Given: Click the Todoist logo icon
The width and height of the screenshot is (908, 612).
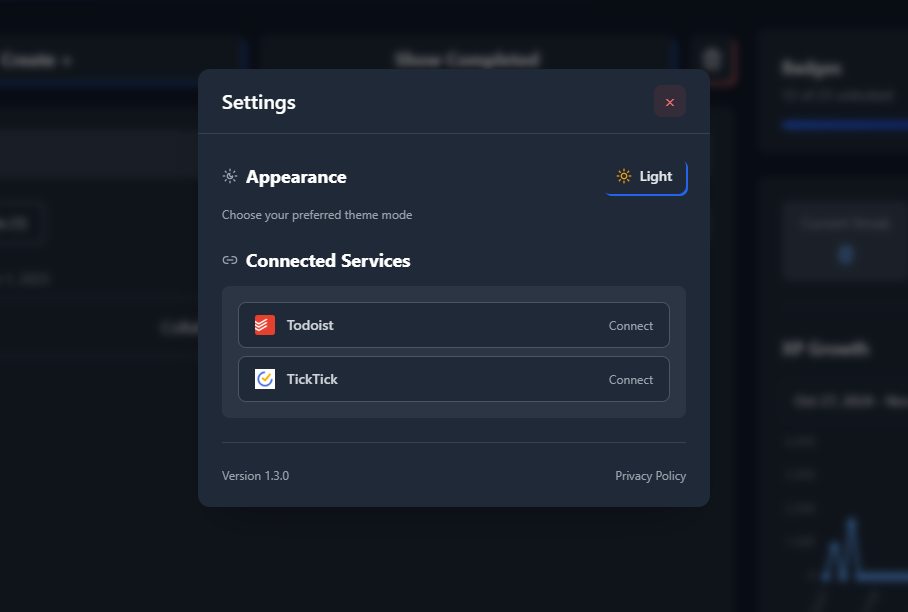Looking at the screenshot, I should (x=265, y=325).
